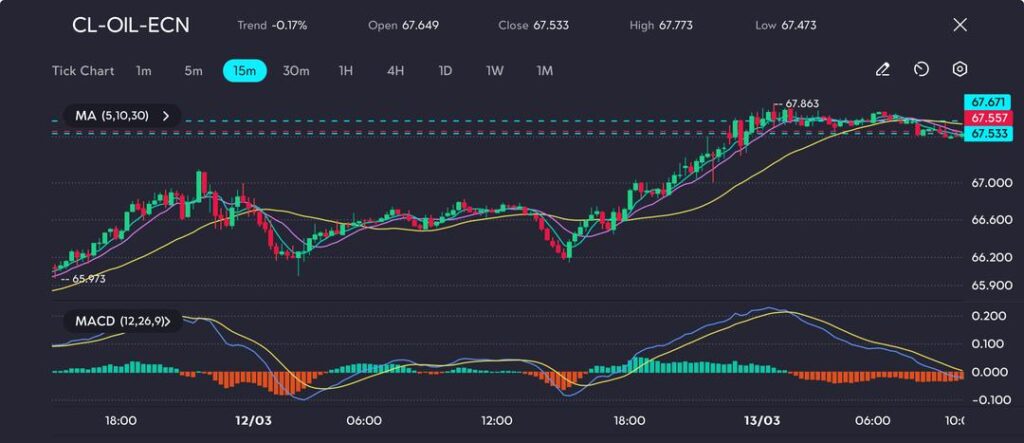The width and height of the screenshot is (1024, 443).
Task: Select the 1m timeframe
Action: coord(144,71)
